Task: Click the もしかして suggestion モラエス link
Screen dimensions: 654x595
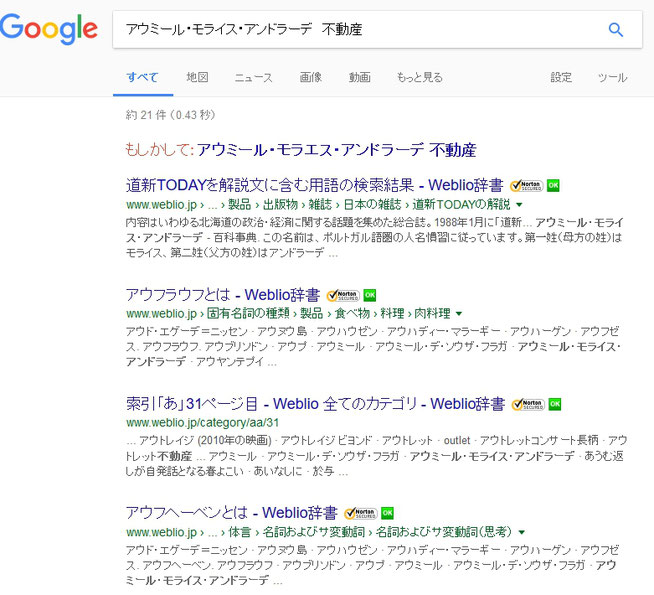Action: click(336, 150)
